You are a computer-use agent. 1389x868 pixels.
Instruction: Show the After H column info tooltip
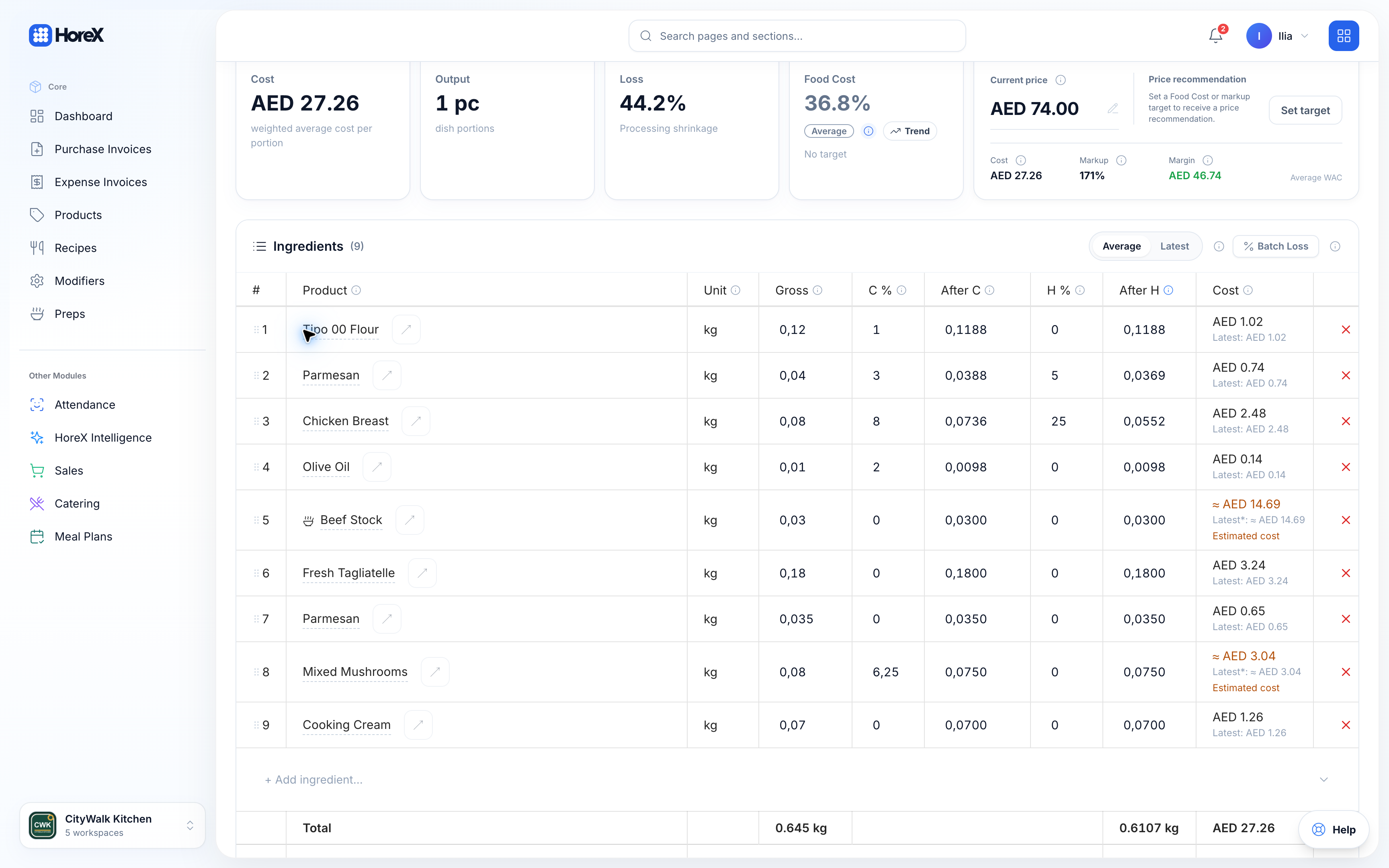(x=1168, y=291)
